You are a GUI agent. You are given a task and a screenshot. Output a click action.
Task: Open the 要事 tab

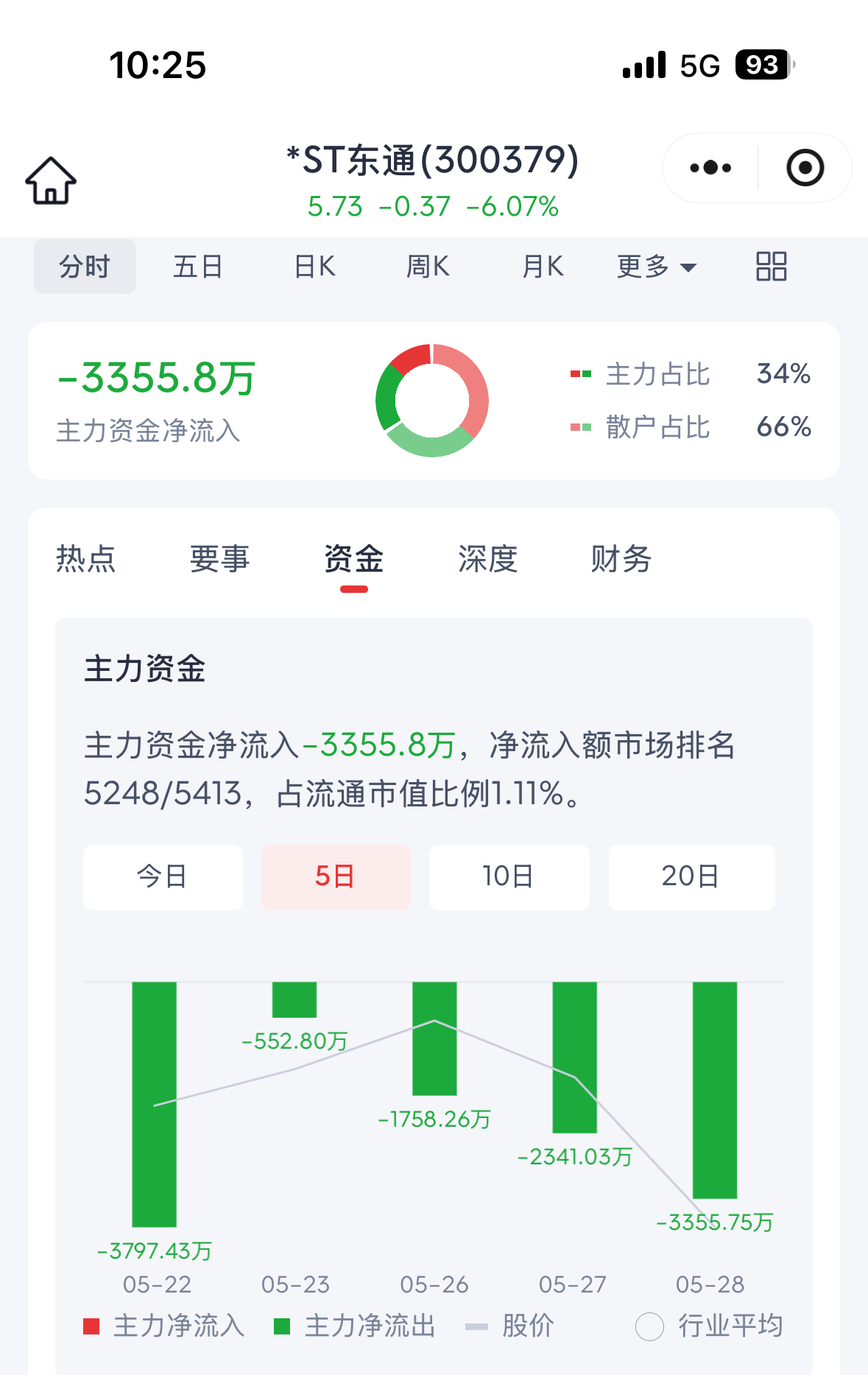[219, 559]
